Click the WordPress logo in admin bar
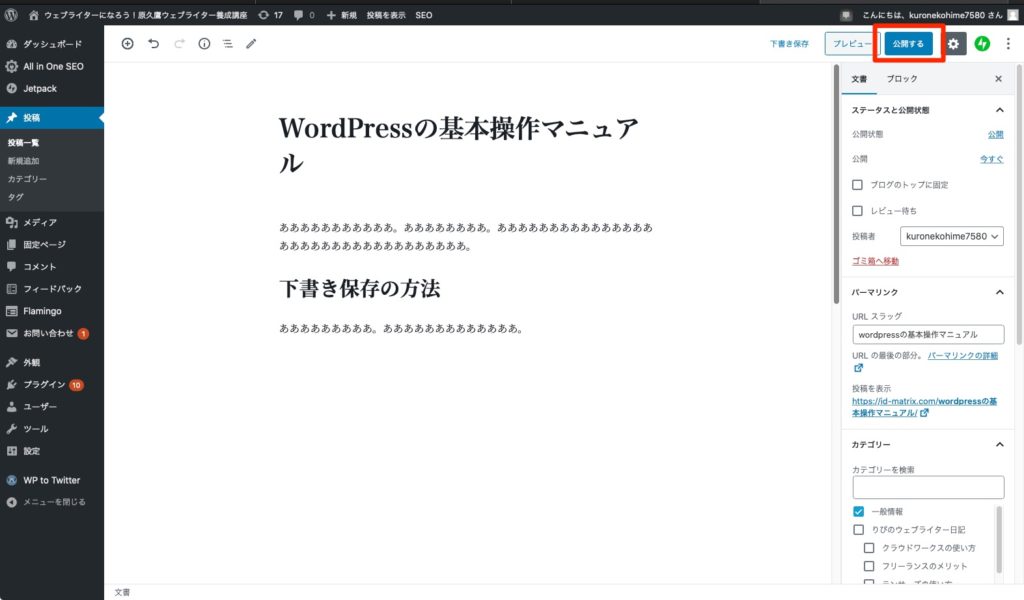Screen dimensions: 1024x600 11,15
